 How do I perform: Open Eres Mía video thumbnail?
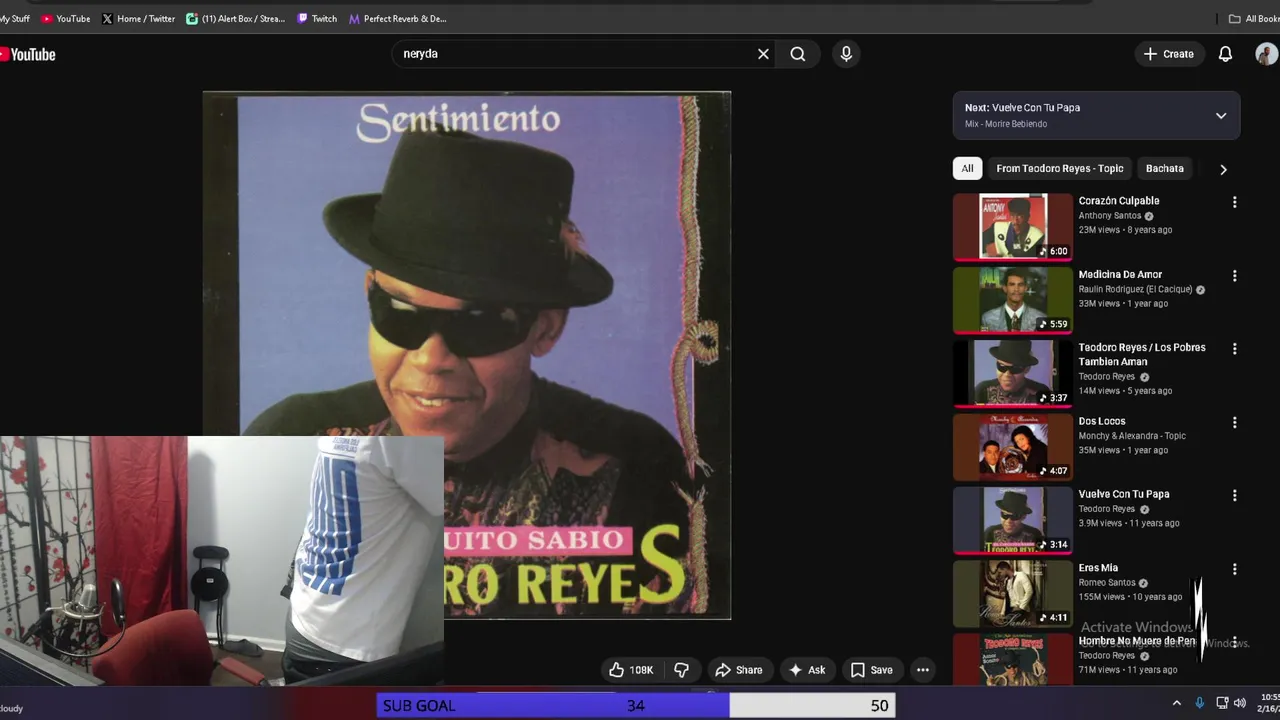pyautogui.click(x=1013, y=593)
